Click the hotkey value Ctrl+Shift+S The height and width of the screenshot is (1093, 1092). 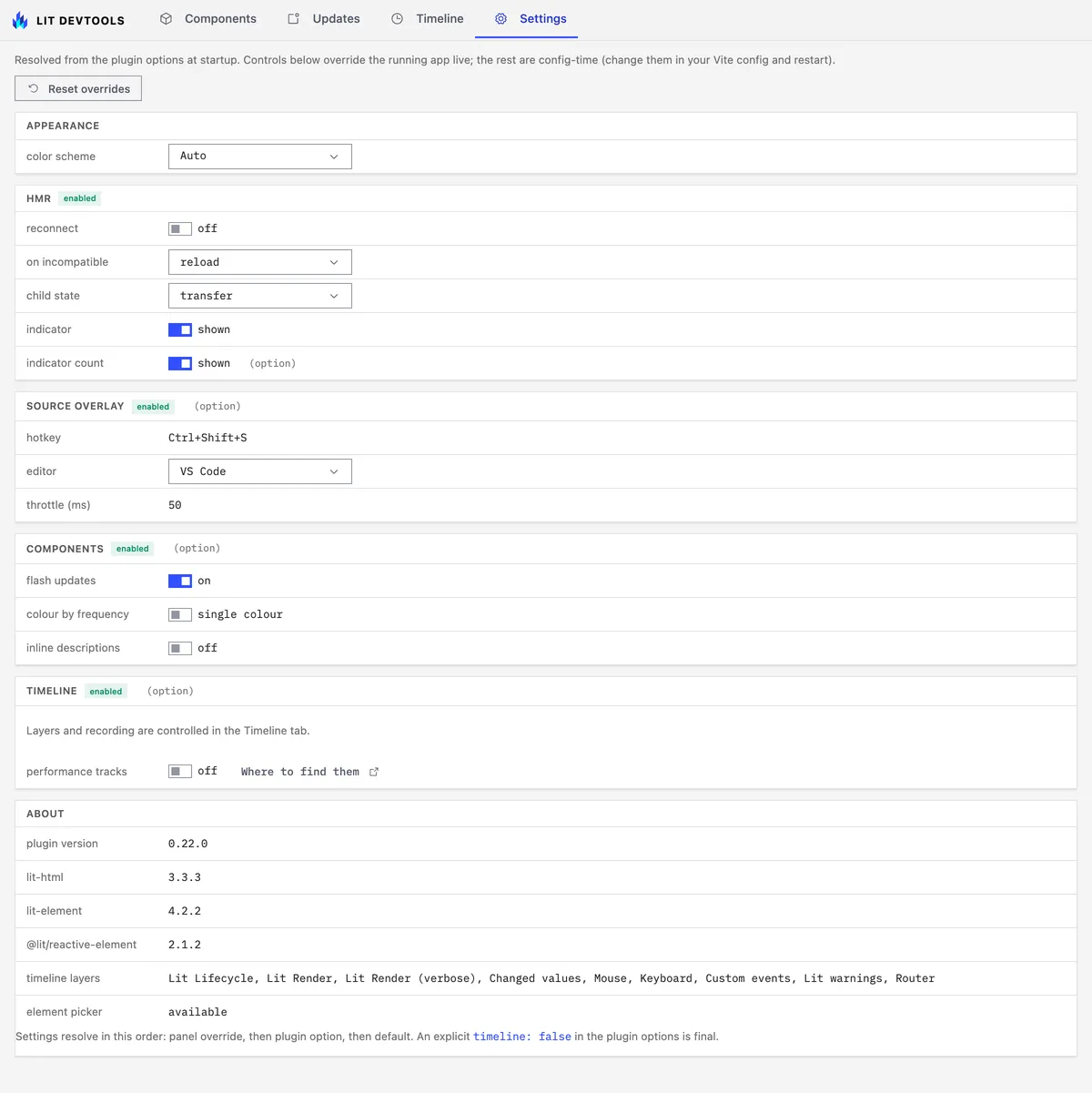pos(207,438)
